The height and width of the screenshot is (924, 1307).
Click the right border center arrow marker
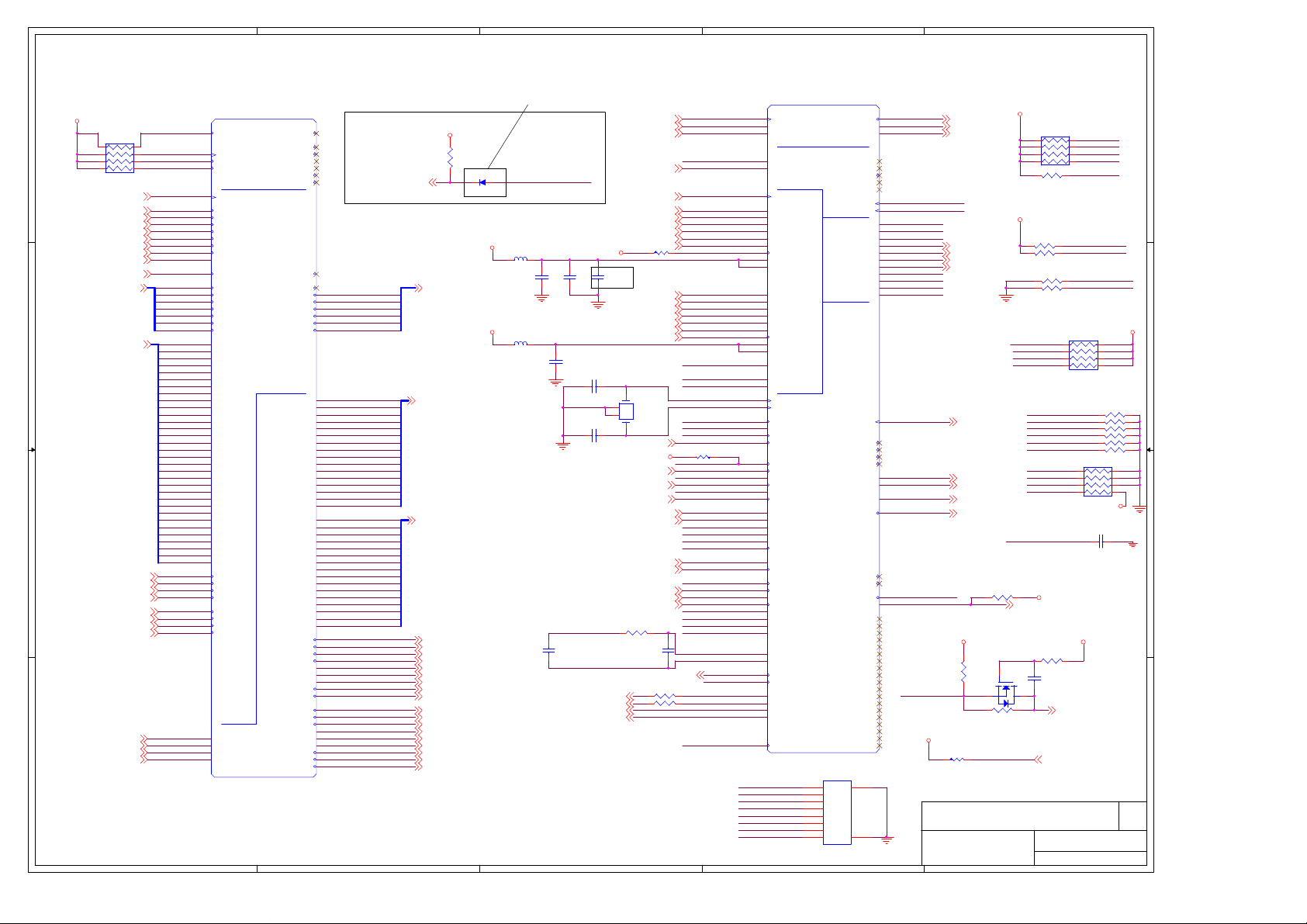(x=1150, y=450)
